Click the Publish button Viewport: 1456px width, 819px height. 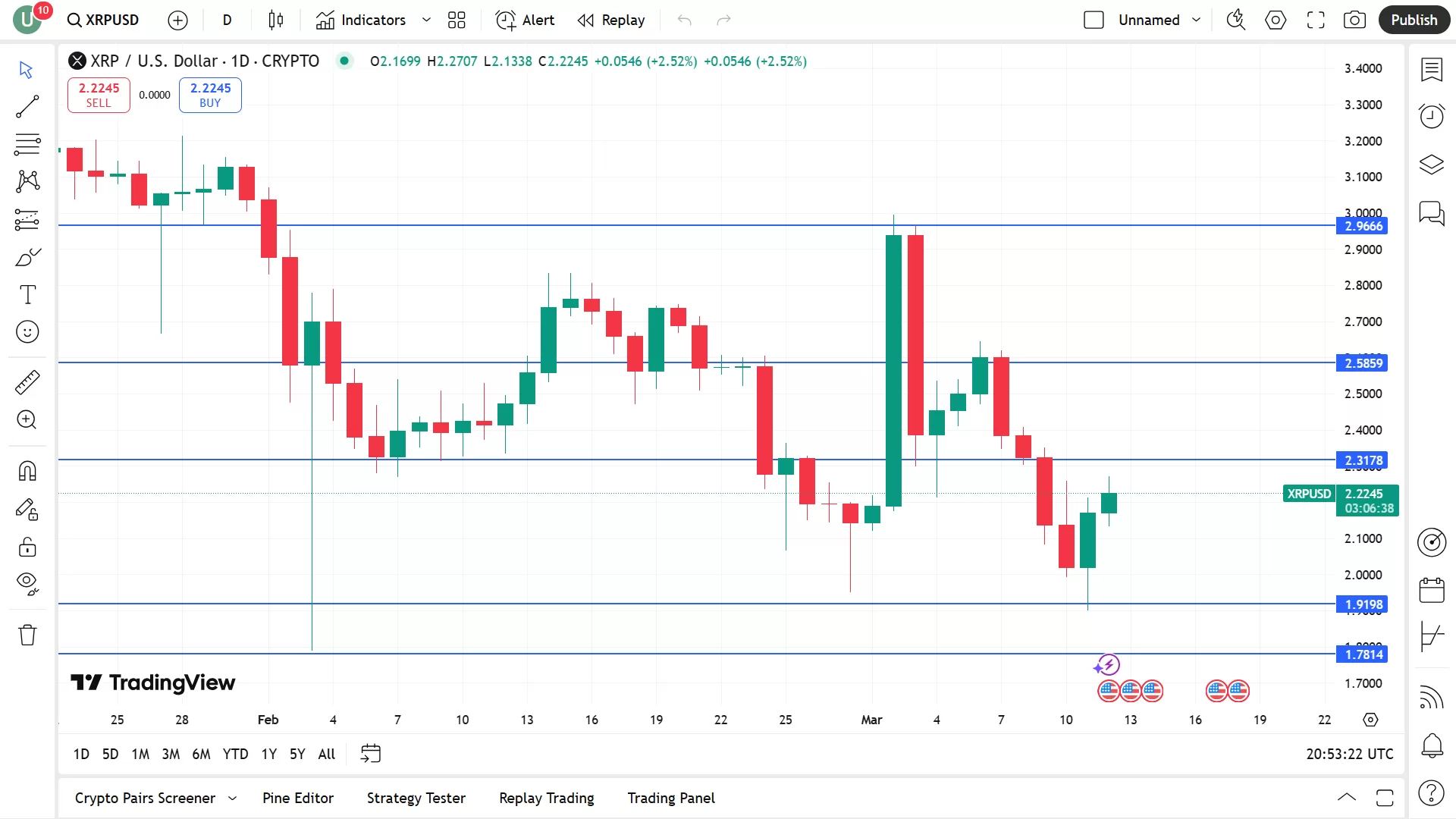pyautogui.click(x=1413, y=20)
